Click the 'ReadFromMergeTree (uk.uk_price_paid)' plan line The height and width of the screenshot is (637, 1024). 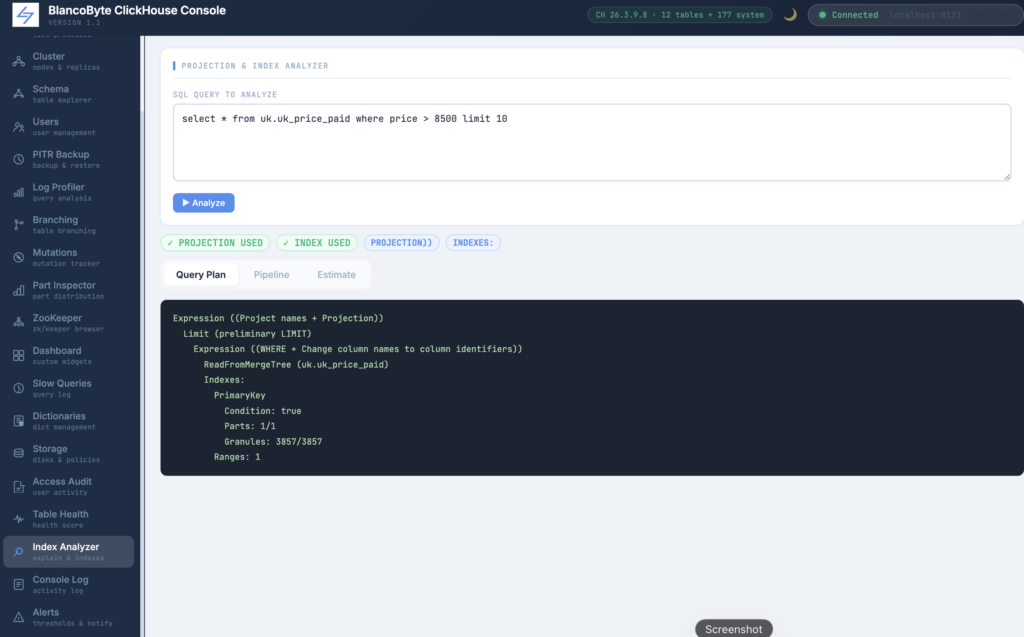[296, 365]
